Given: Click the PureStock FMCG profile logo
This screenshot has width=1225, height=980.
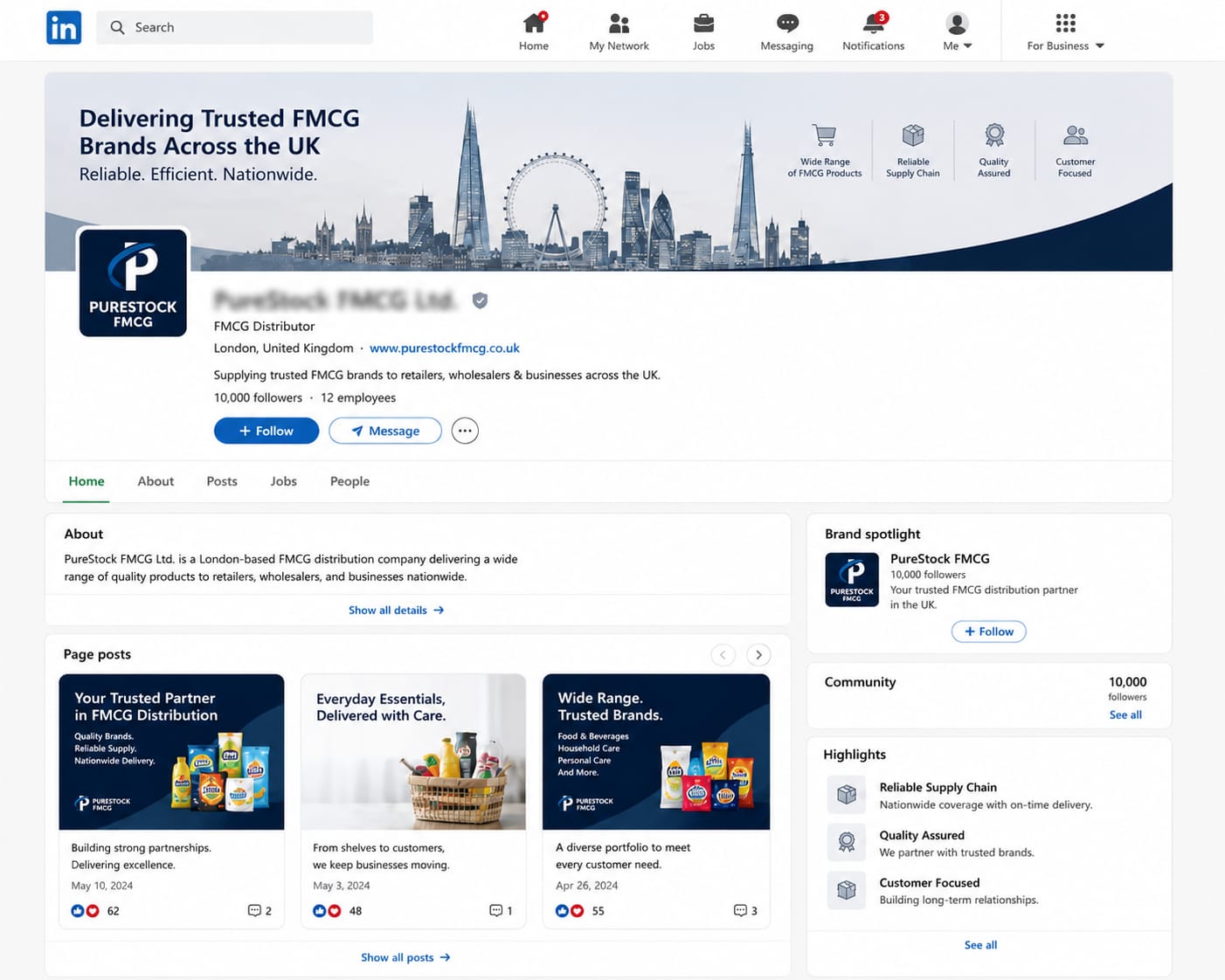Looking at the screenshot, I should [133, 282].
